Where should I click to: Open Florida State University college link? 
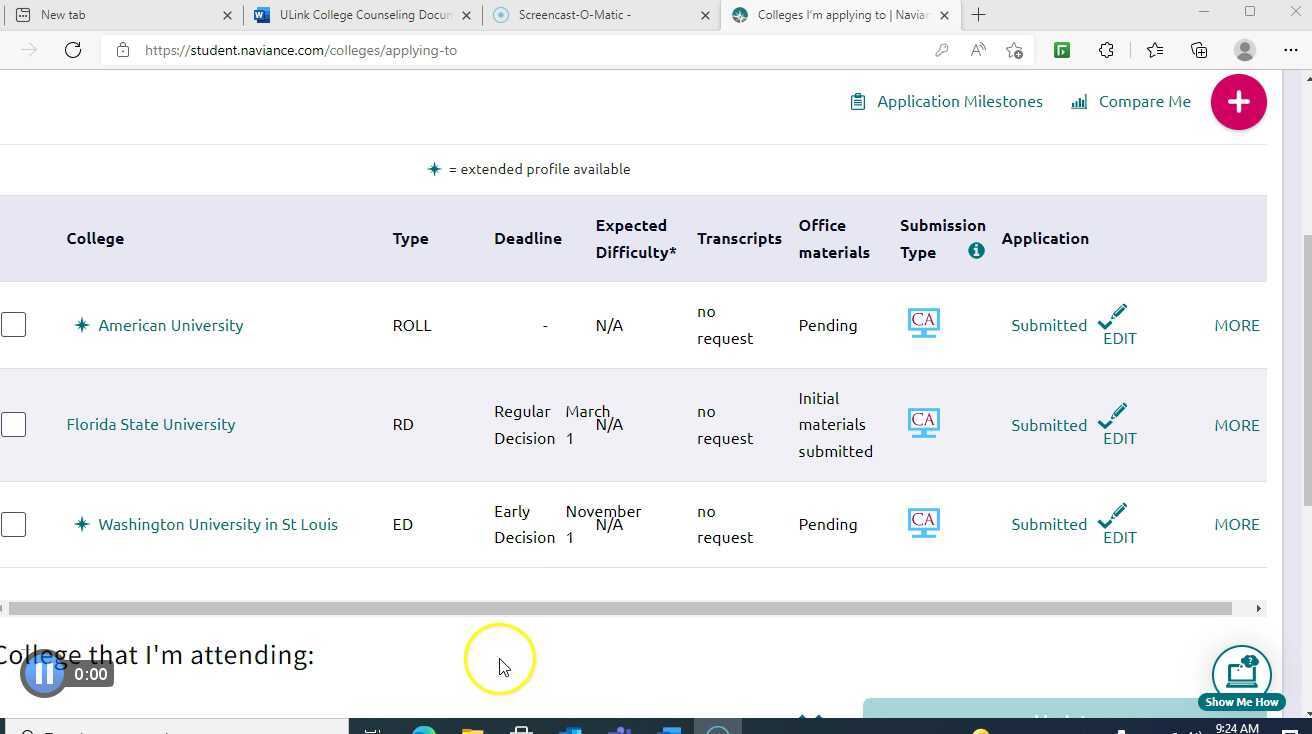151,424
